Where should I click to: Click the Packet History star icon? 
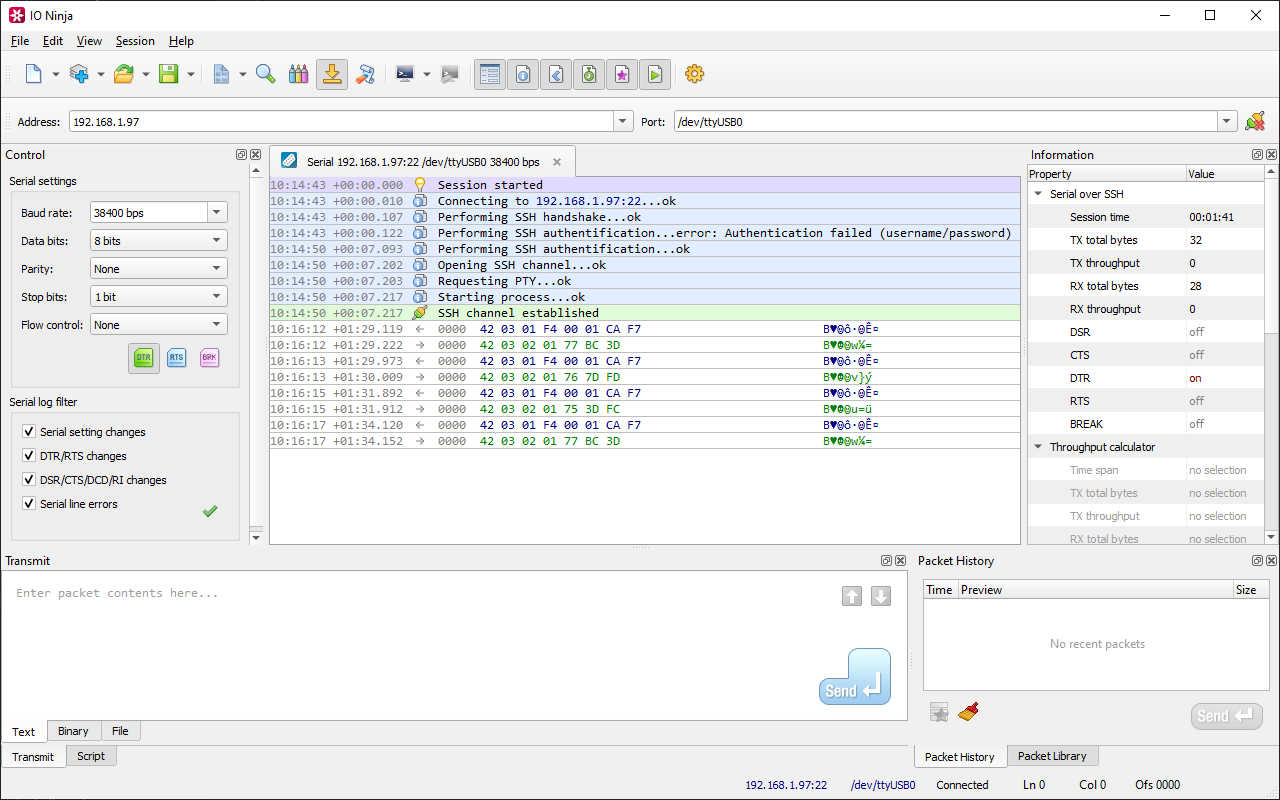tap(939, 712)
